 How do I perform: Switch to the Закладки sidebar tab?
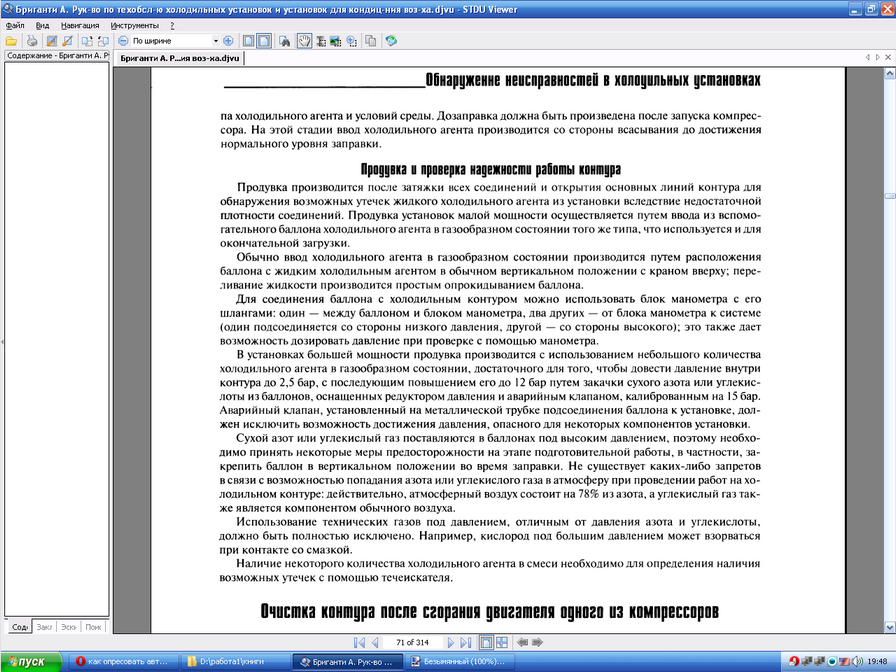pos(45,627)
